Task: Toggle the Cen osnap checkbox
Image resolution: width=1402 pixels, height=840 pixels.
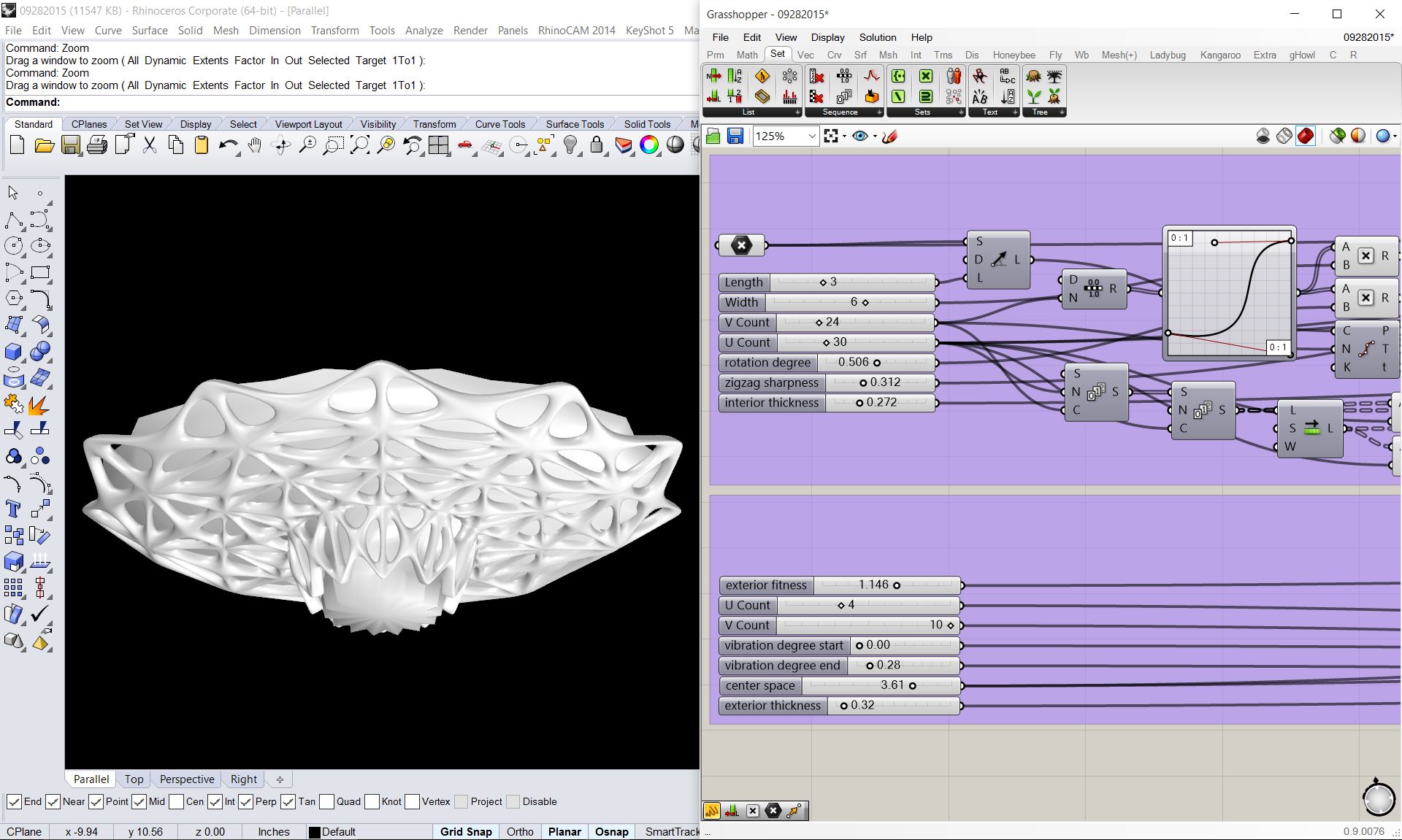Action: (x=176, y=801)
